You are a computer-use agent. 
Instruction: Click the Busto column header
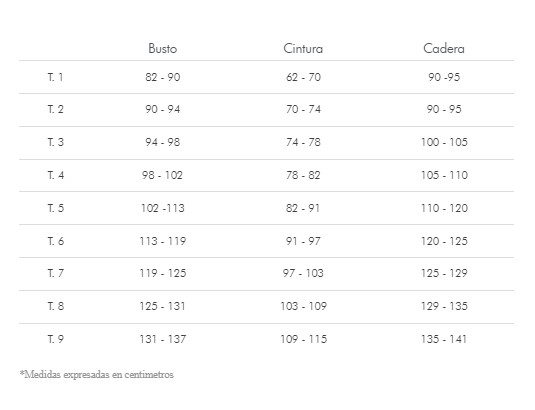click(x=162, y=48)
